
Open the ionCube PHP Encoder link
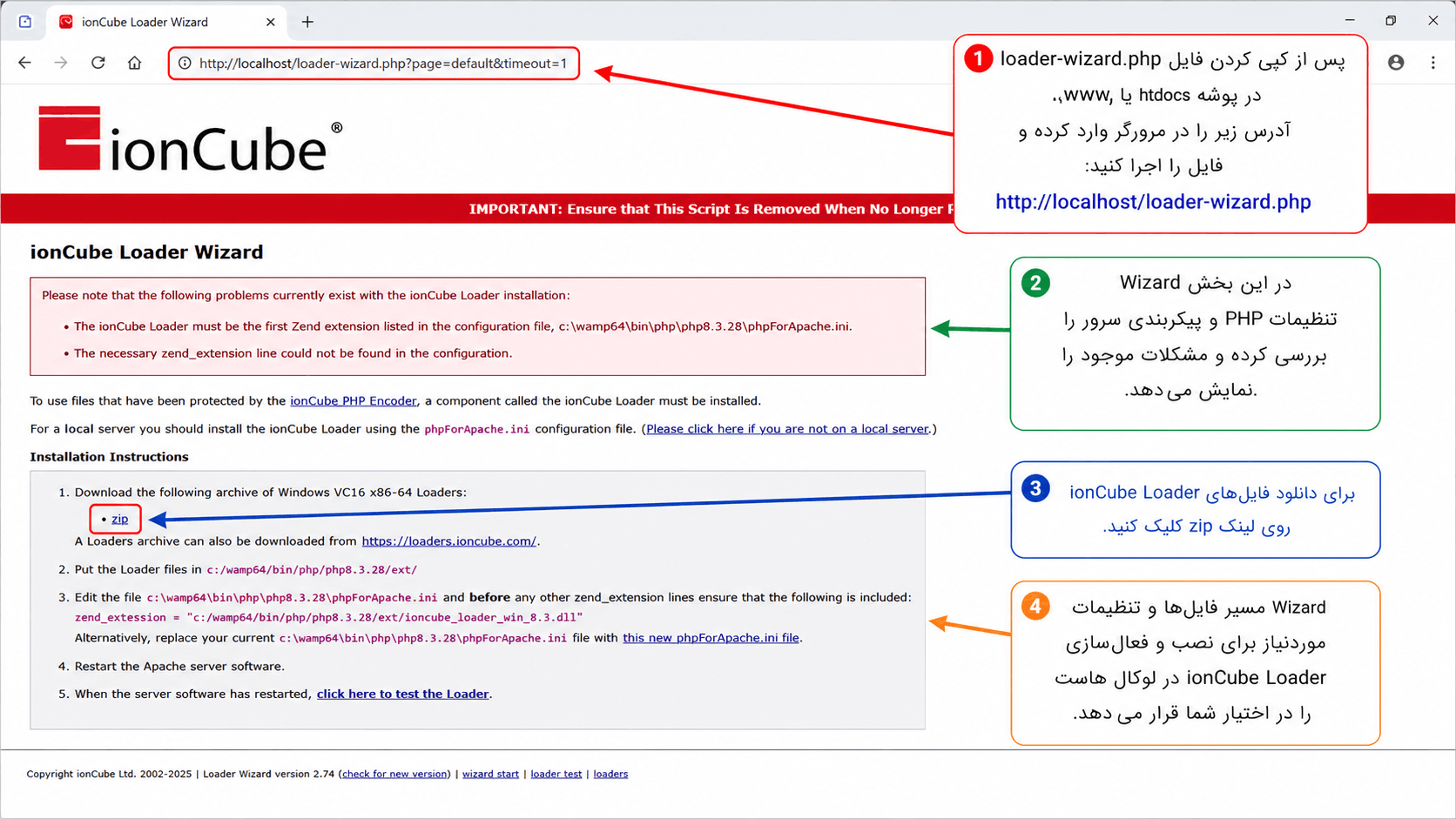pos(354,401)
